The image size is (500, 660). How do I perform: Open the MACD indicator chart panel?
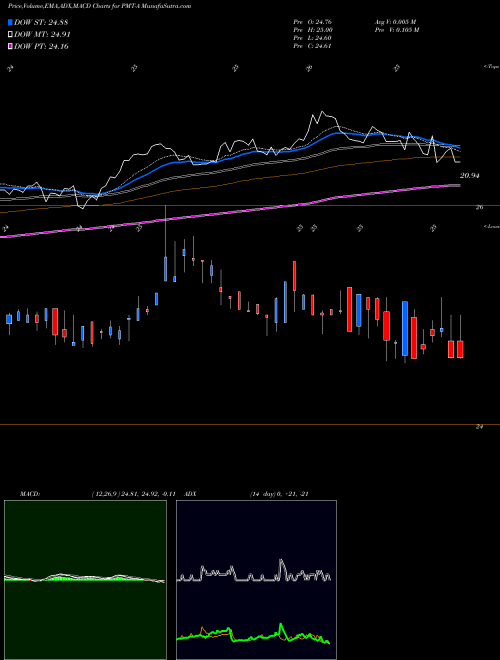pos(85,580)
